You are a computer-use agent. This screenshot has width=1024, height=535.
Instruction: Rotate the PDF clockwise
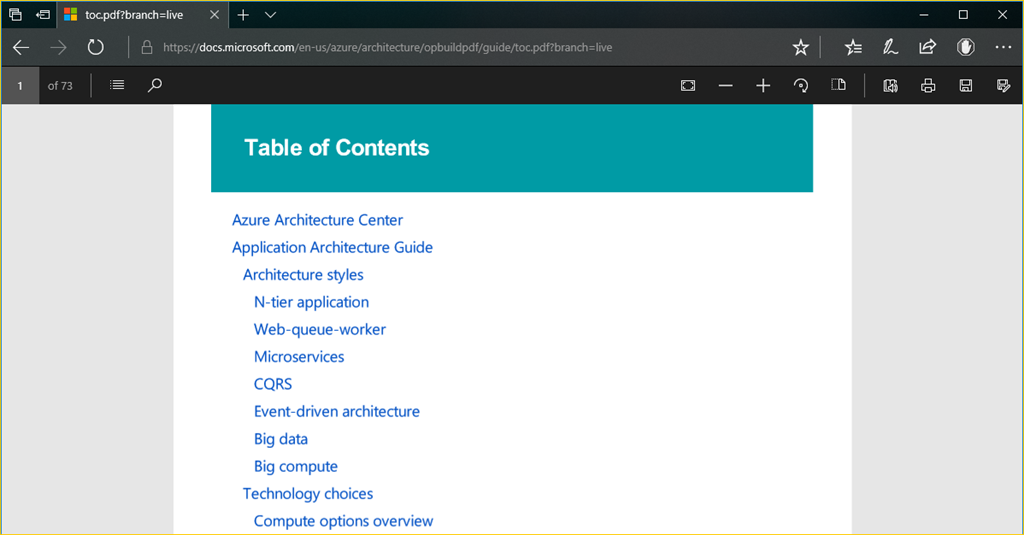[801, 86]
